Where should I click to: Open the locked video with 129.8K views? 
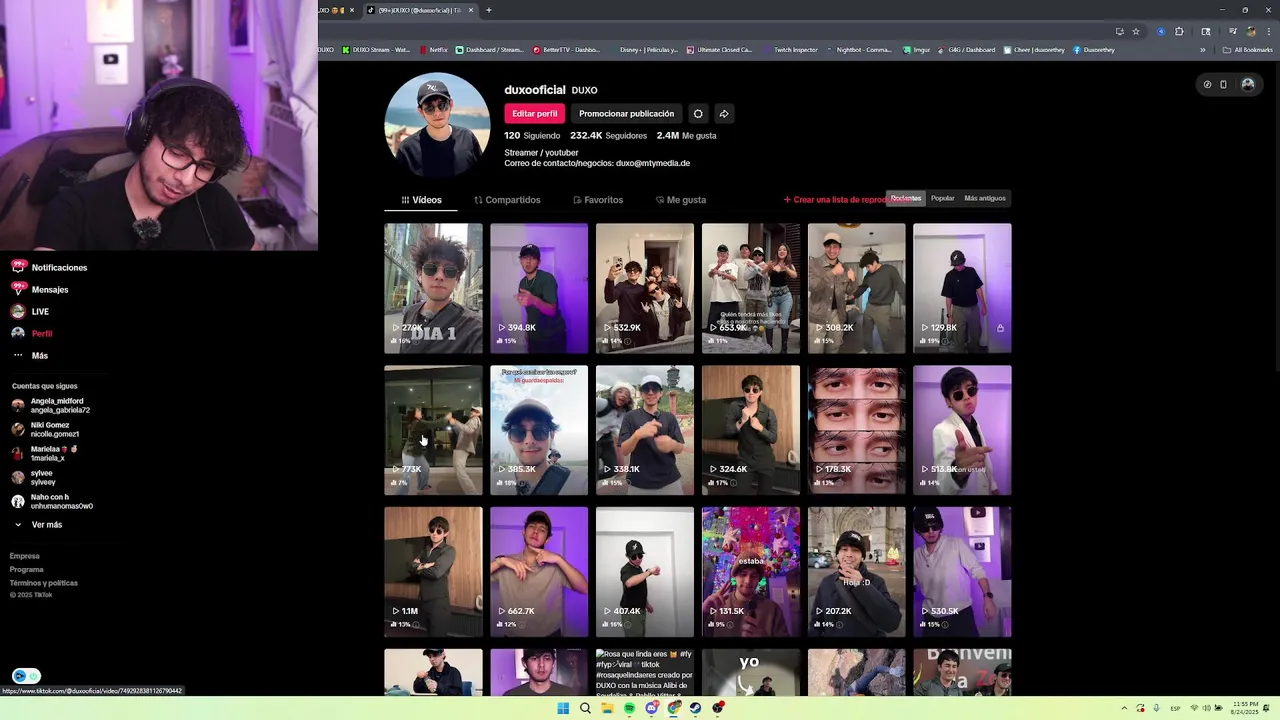pyautogui.click(x=962, y=288)
